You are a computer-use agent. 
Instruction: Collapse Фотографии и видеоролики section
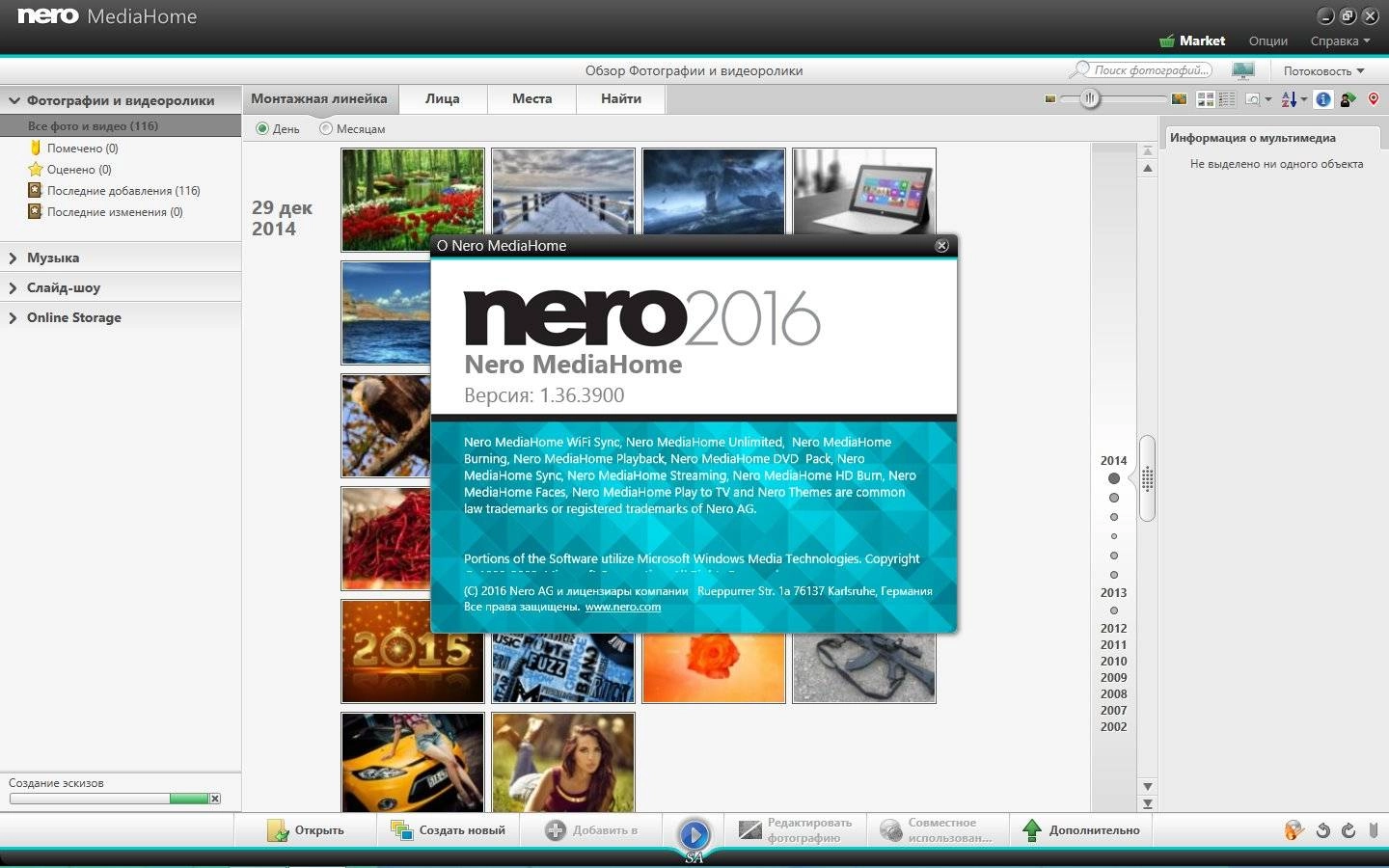coord(14,100)
